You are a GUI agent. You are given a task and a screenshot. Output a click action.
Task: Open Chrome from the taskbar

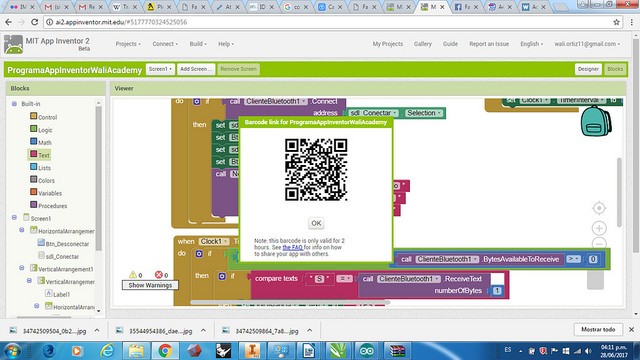click(165, 351)
